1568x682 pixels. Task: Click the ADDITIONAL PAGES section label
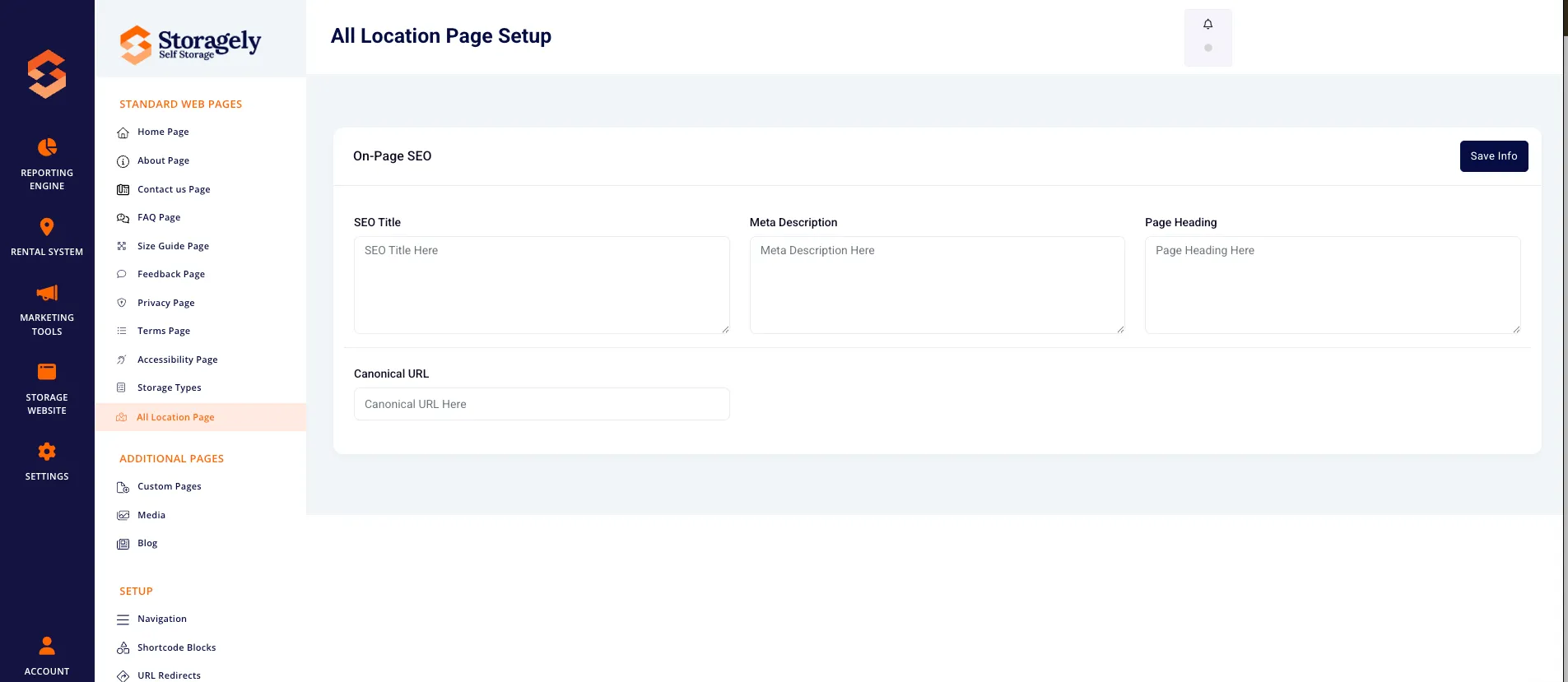click(172, 459)
